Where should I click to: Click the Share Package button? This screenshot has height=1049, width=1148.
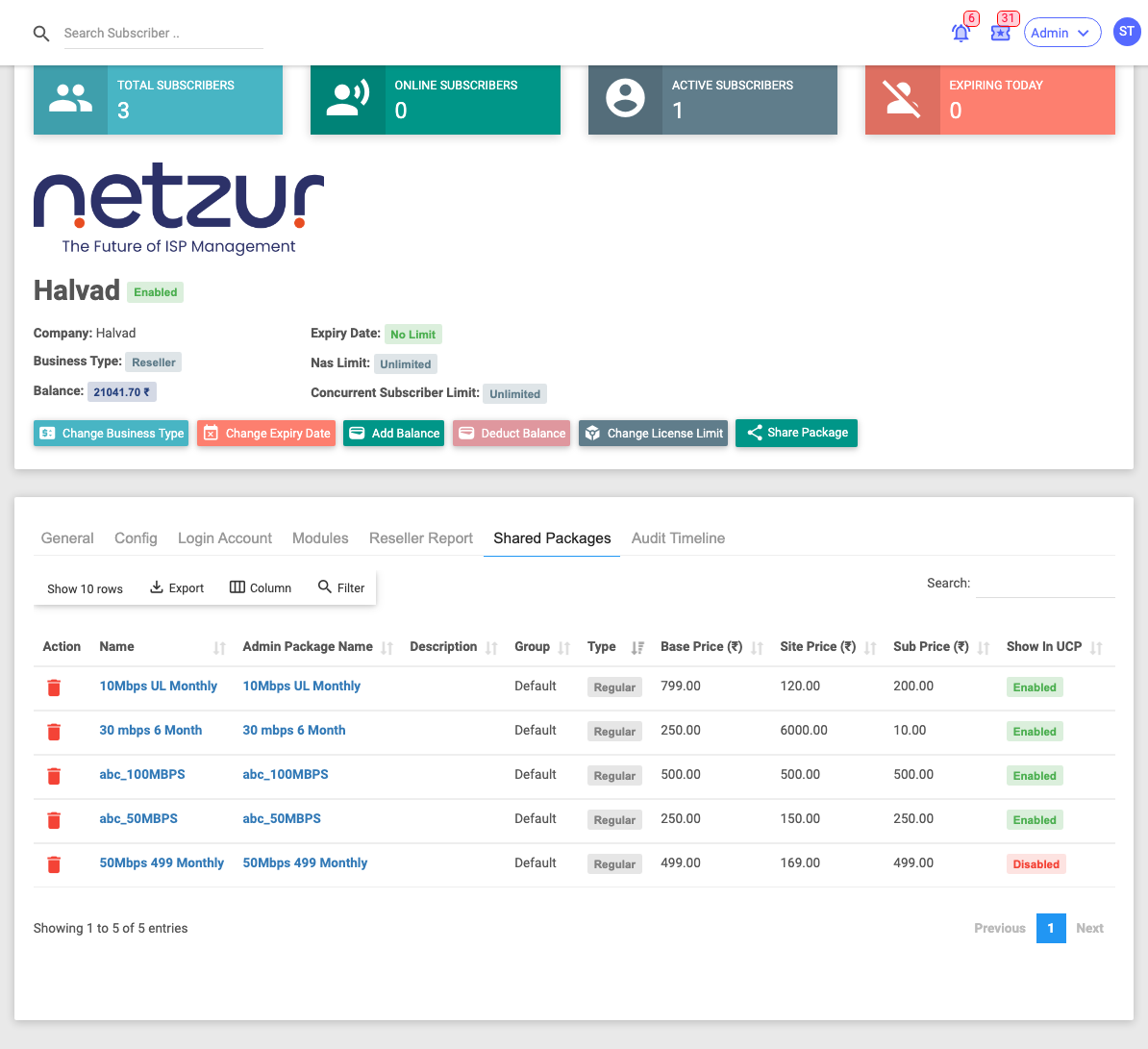click(796, 433)
